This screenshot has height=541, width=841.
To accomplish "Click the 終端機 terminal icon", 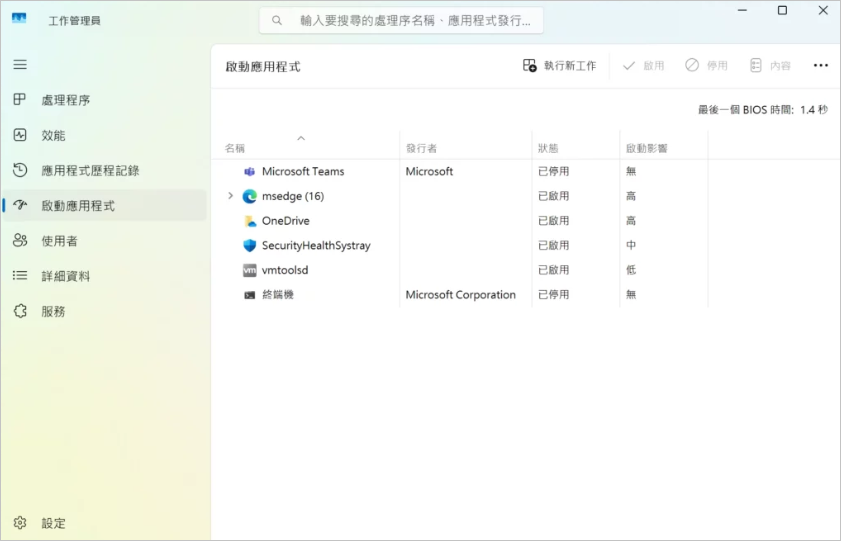I will pyautogui.click(x=249, y=295).
